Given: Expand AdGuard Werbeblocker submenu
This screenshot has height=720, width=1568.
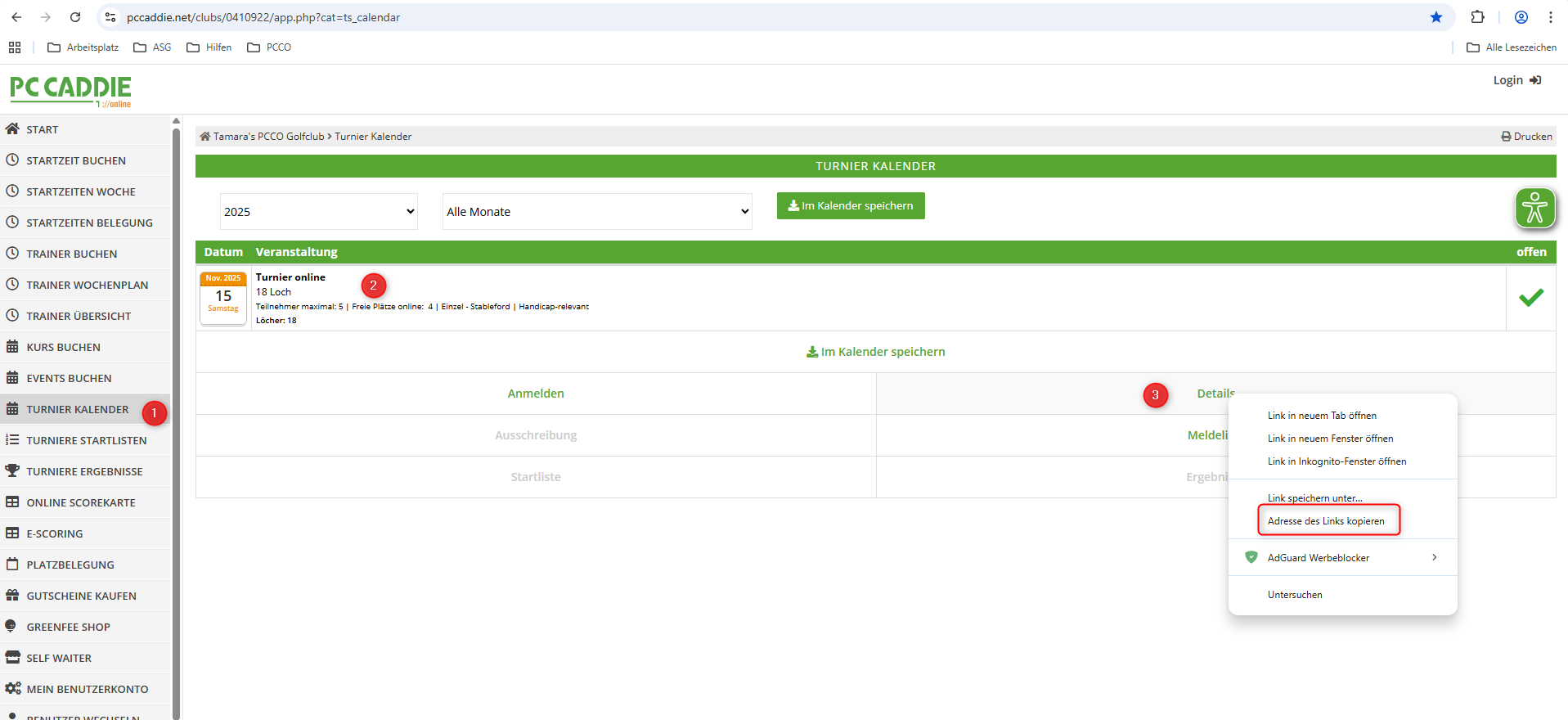Looking at the screenshot, I should click(1342, 558).
